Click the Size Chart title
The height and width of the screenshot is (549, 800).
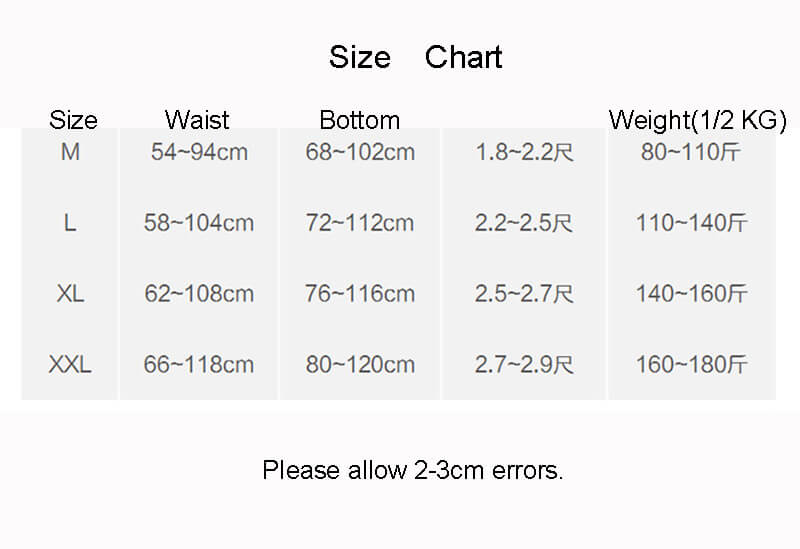415,57
